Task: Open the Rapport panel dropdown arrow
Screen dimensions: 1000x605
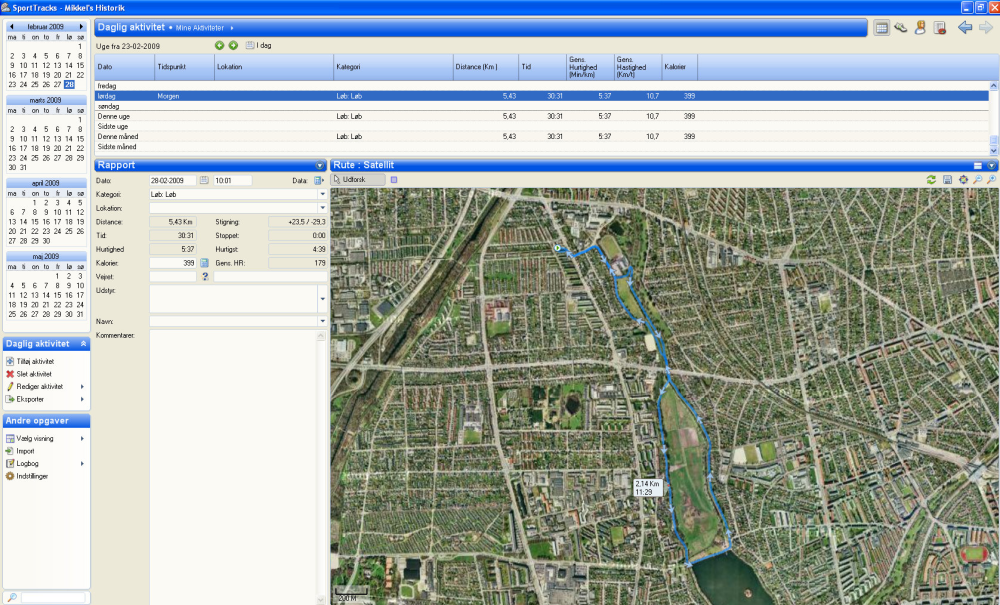Action: click(319, 165)
